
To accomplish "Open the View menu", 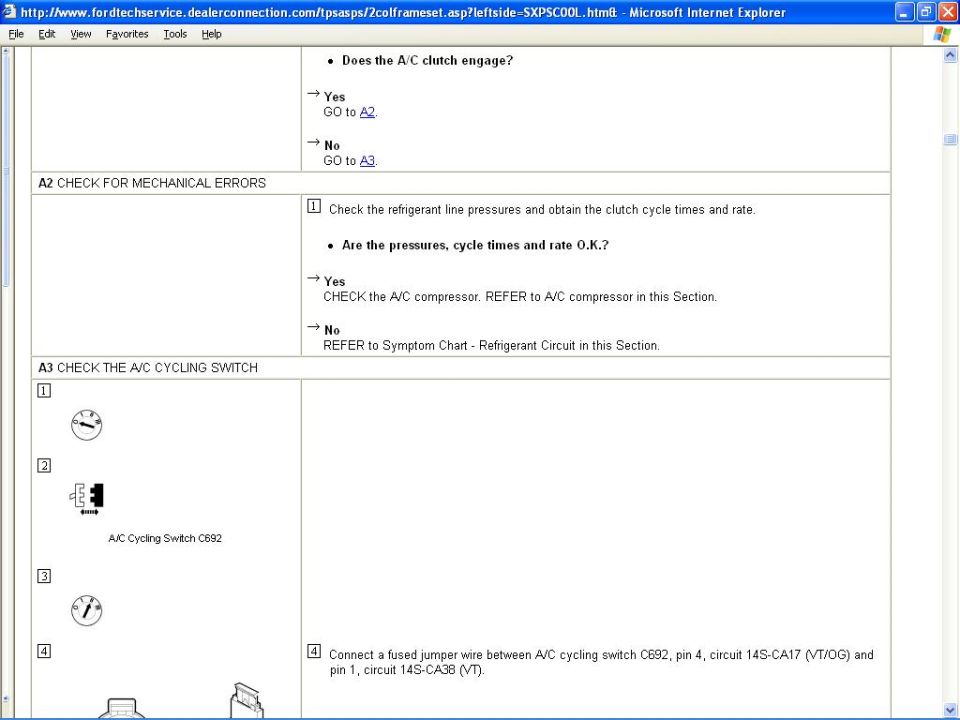I will 81,34.
